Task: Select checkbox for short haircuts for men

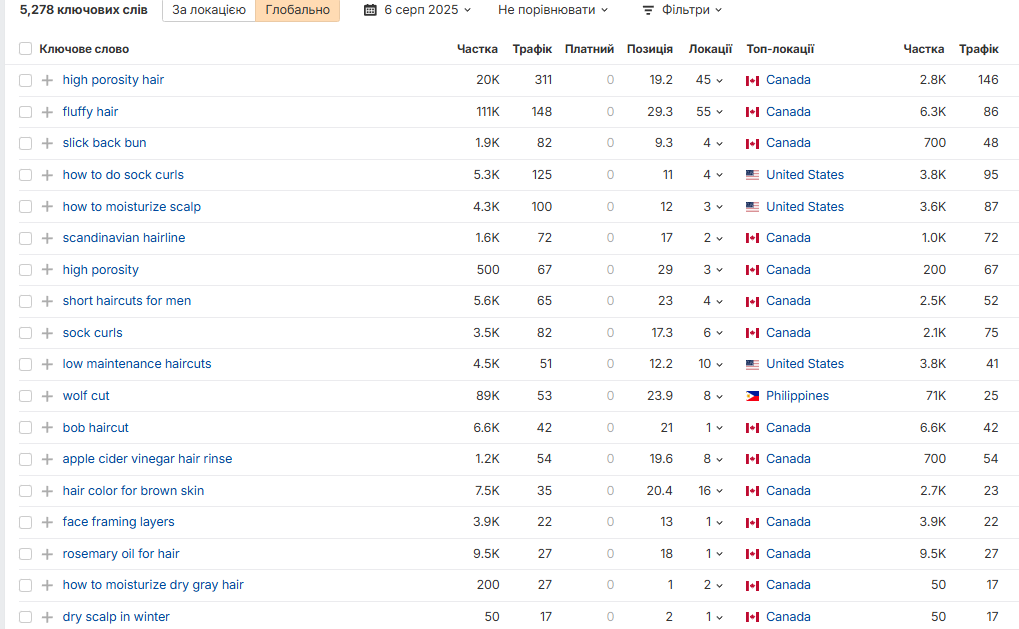Action: 25,301
